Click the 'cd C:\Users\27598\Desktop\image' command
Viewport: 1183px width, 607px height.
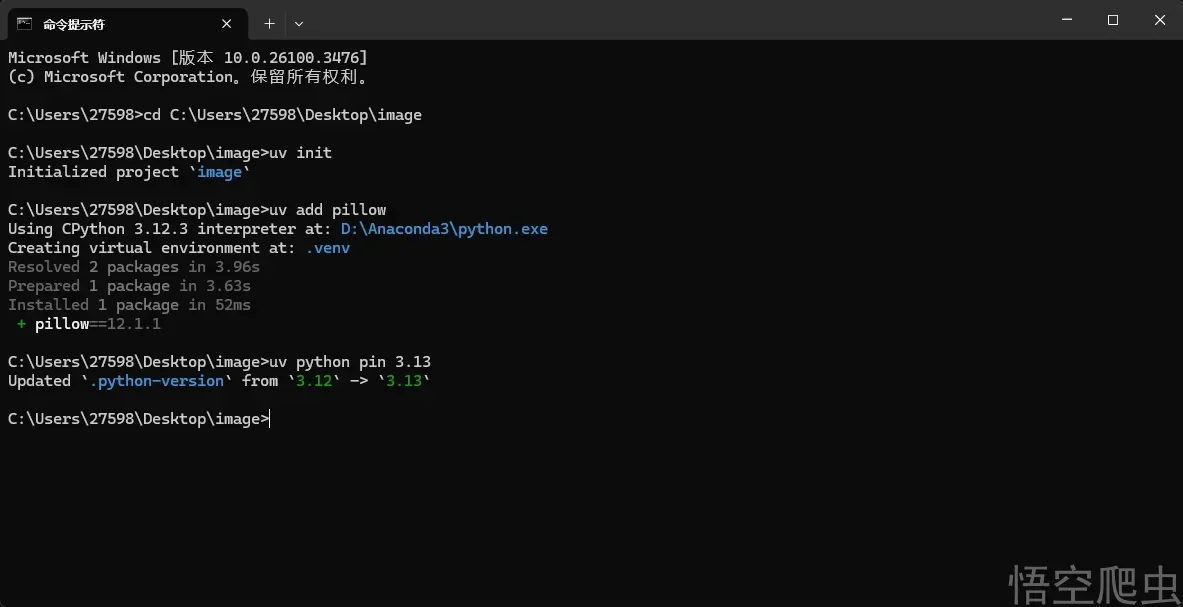pos(282,115)
